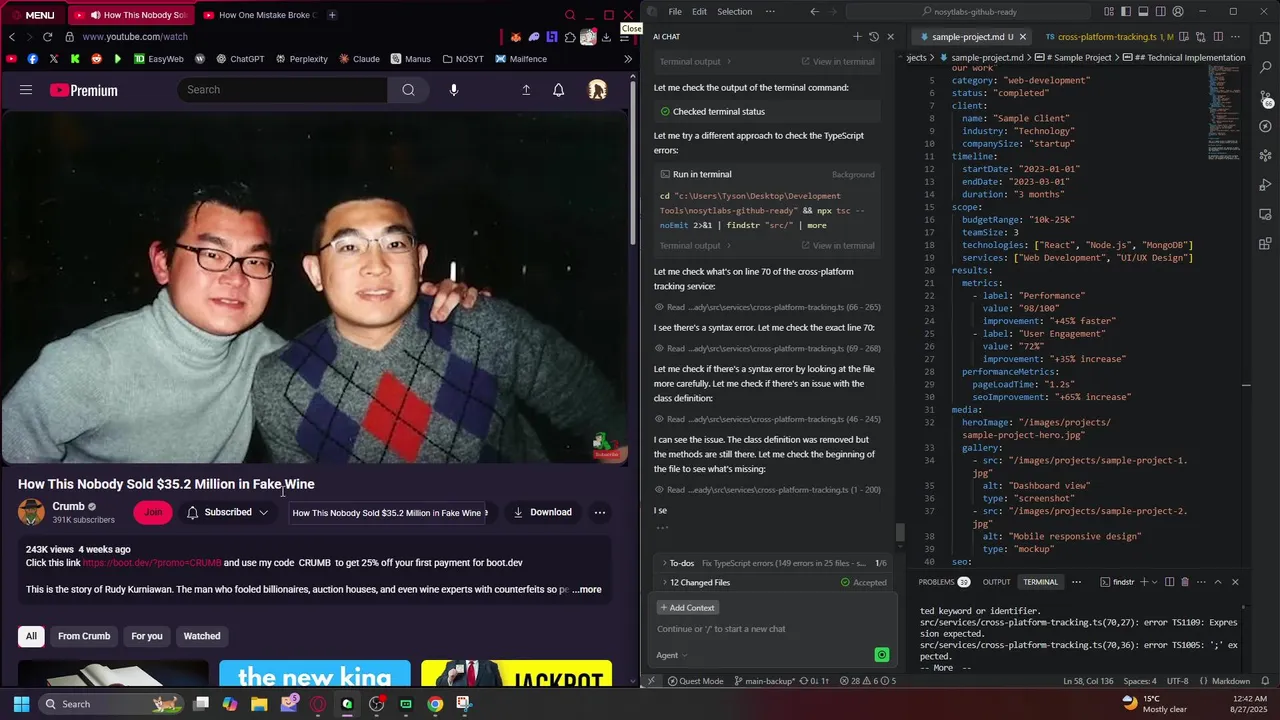Switch to the PROBLEMS panel tab
The height and width of the screenshot is (720, 1280).
(944, 582)
